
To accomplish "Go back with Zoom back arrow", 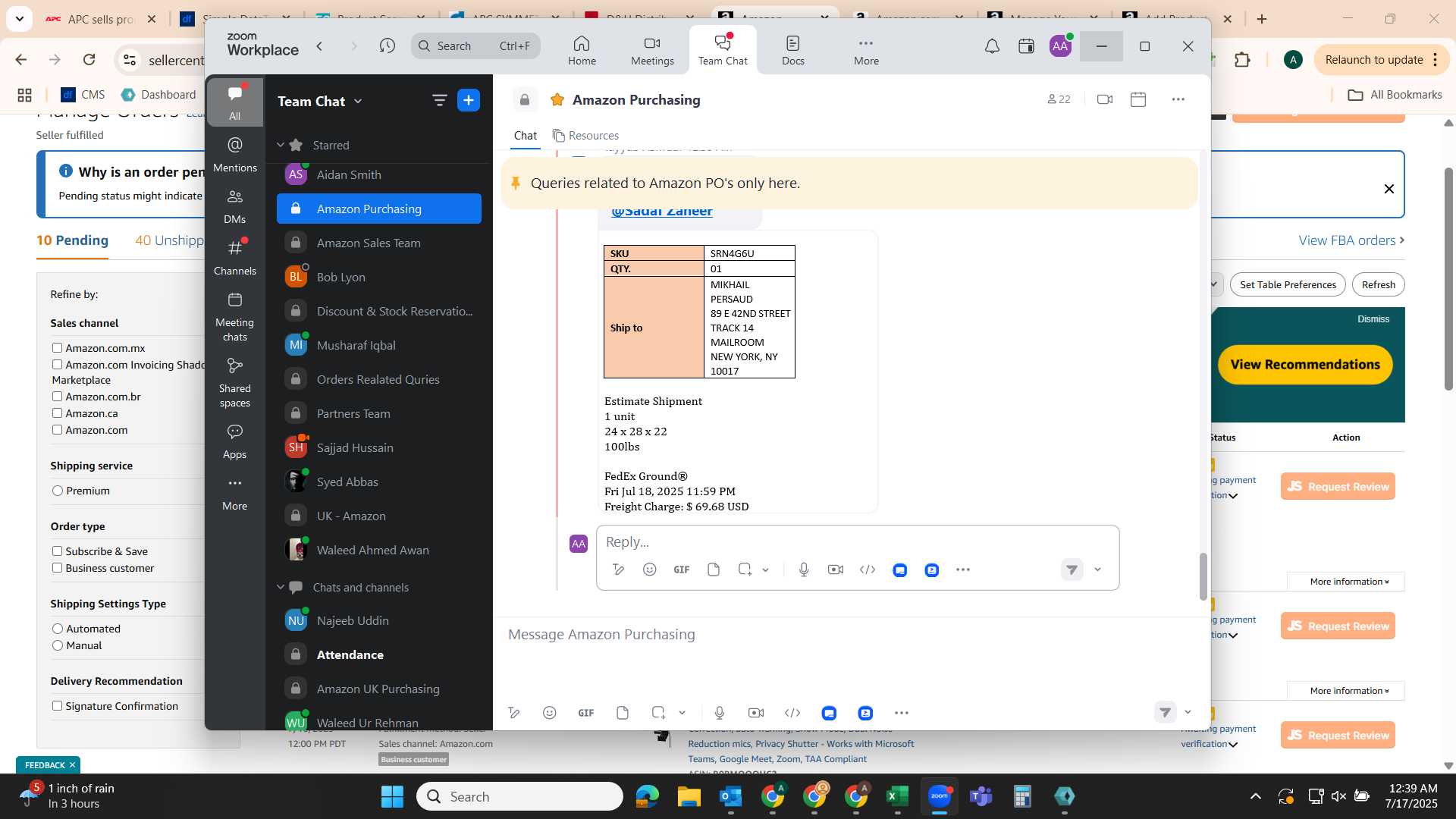I will (320, 46).
